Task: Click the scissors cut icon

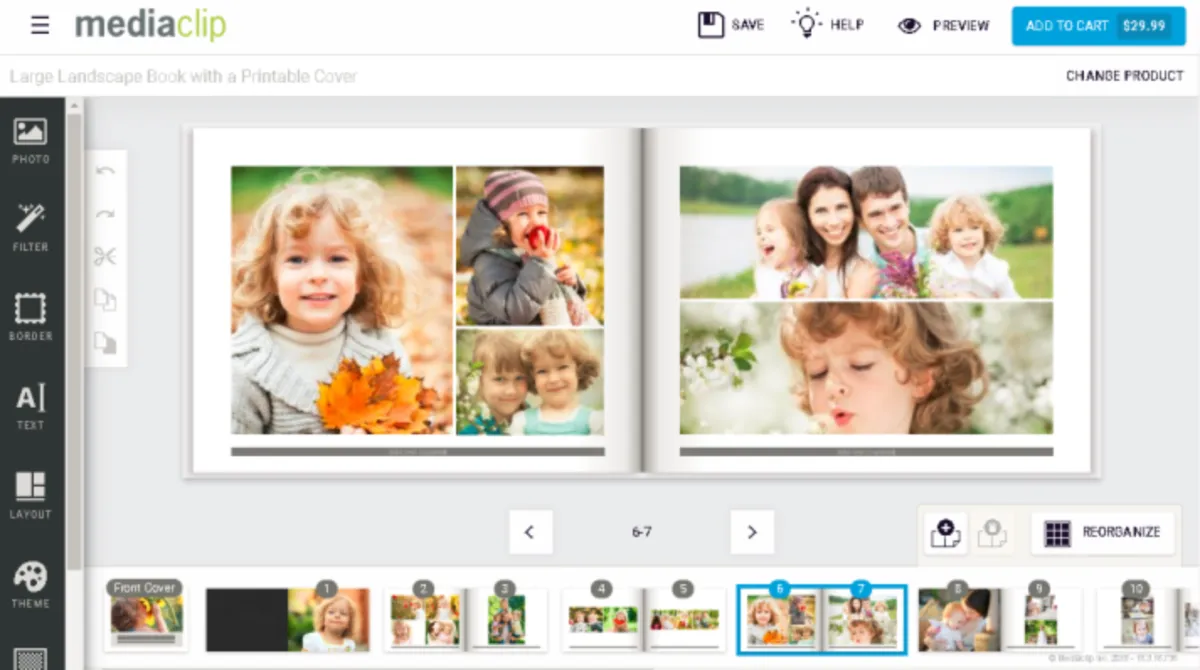Action: [105, 256]
